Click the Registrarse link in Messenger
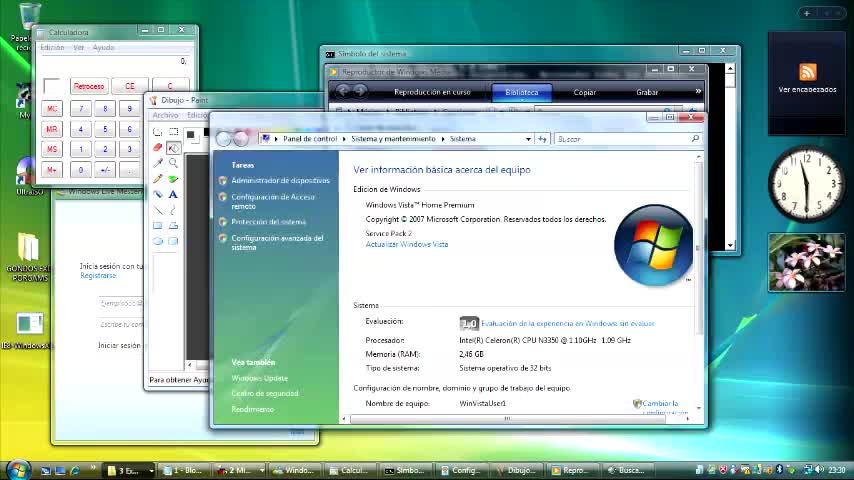This screenshot has width=854, height=480. pyautogui.click(x=98, y=276)
